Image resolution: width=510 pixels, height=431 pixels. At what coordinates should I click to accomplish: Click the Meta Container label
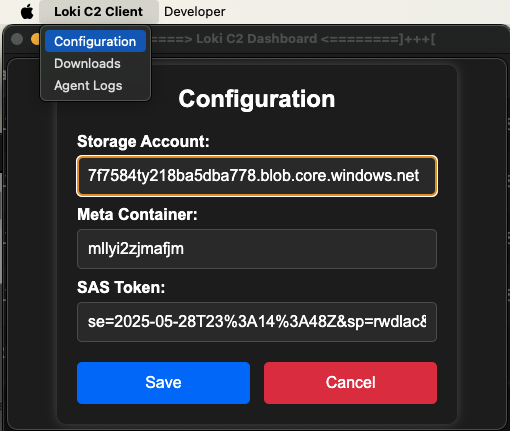pos(137,214)
